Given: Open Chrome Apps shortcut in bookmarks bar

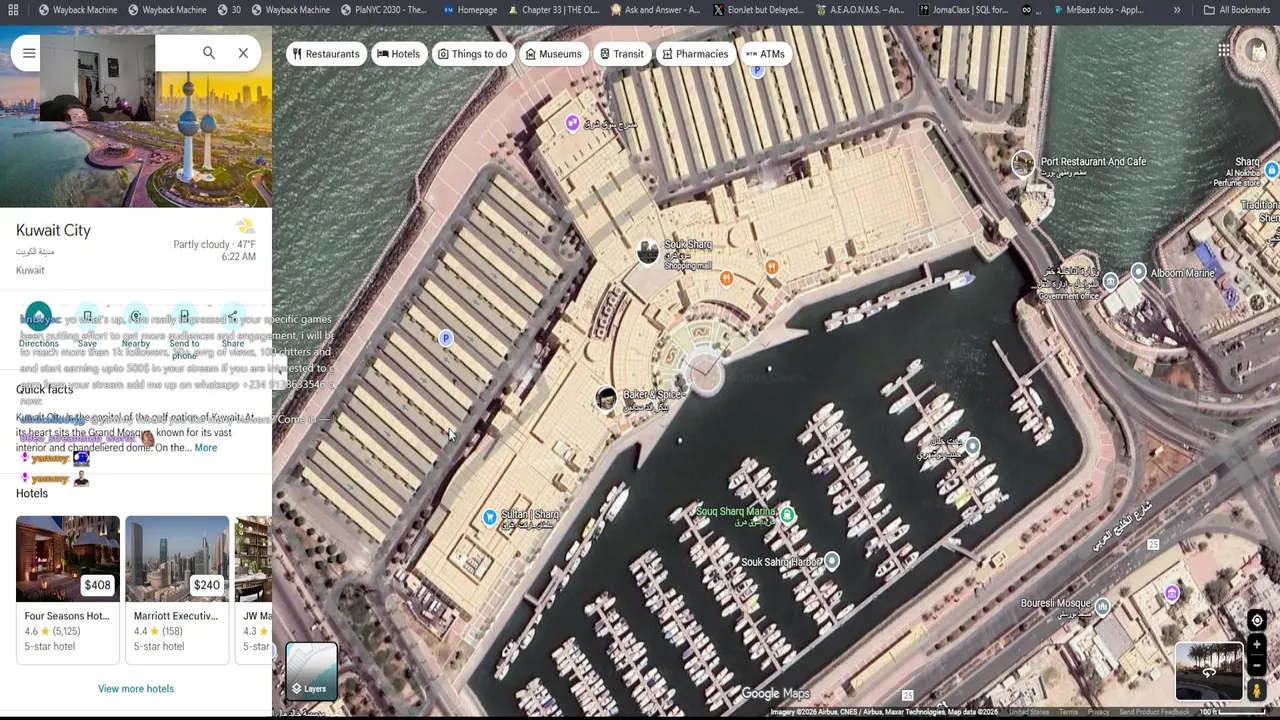Looking at the screenshot, I should [x=14, y=10].
